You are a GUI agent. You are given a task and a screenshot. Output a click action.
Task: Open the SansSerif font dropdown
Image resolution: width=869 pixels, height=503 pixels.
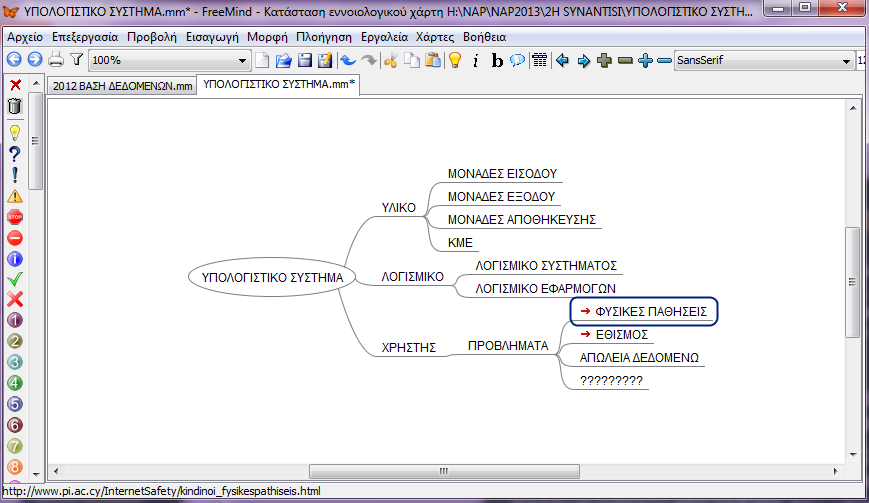click(764, 60)
